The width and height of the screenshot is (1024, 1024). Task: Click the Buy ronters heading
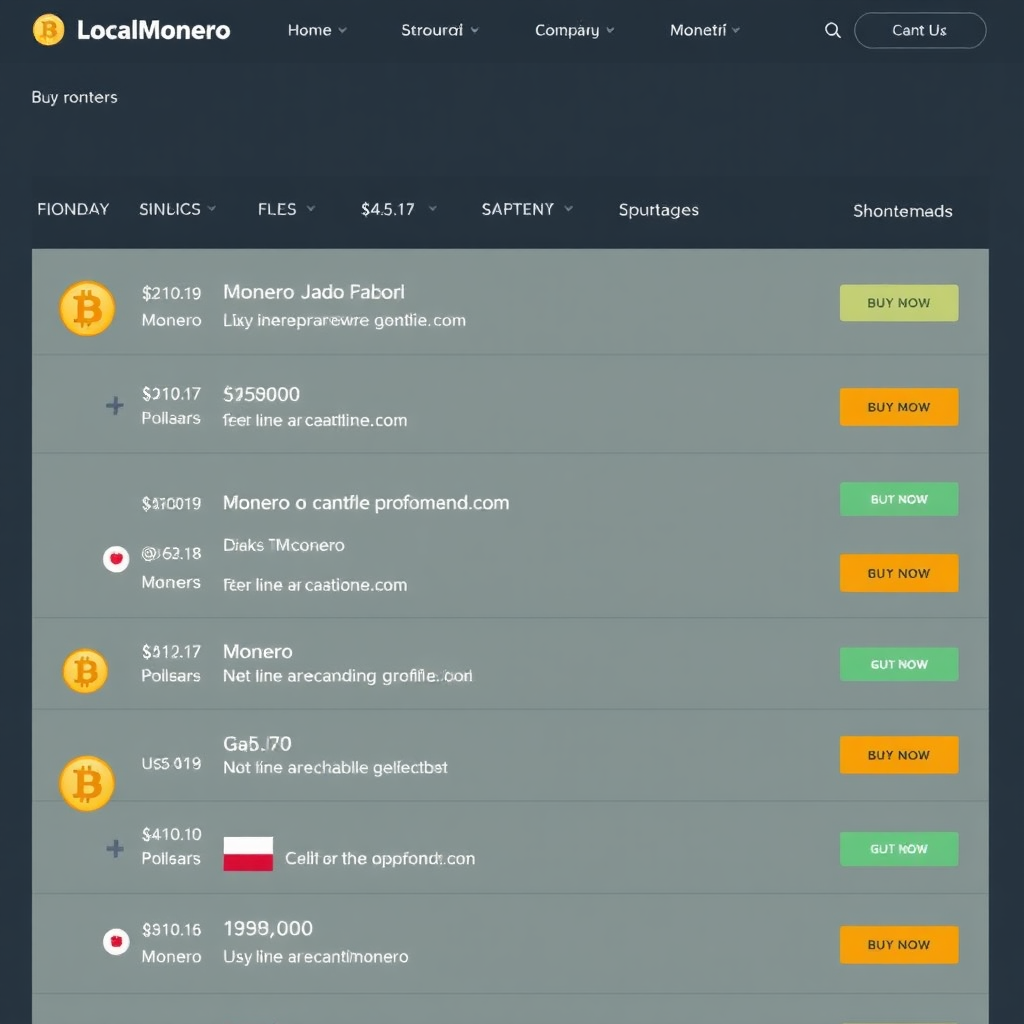point(74,97)
